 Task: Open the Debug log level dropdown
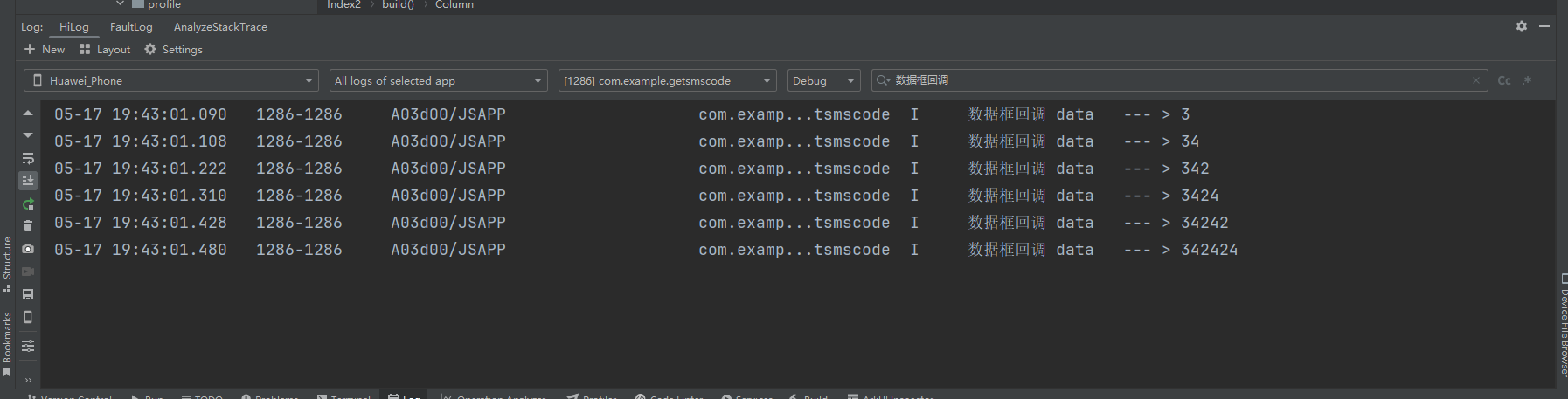coord(823,80)
